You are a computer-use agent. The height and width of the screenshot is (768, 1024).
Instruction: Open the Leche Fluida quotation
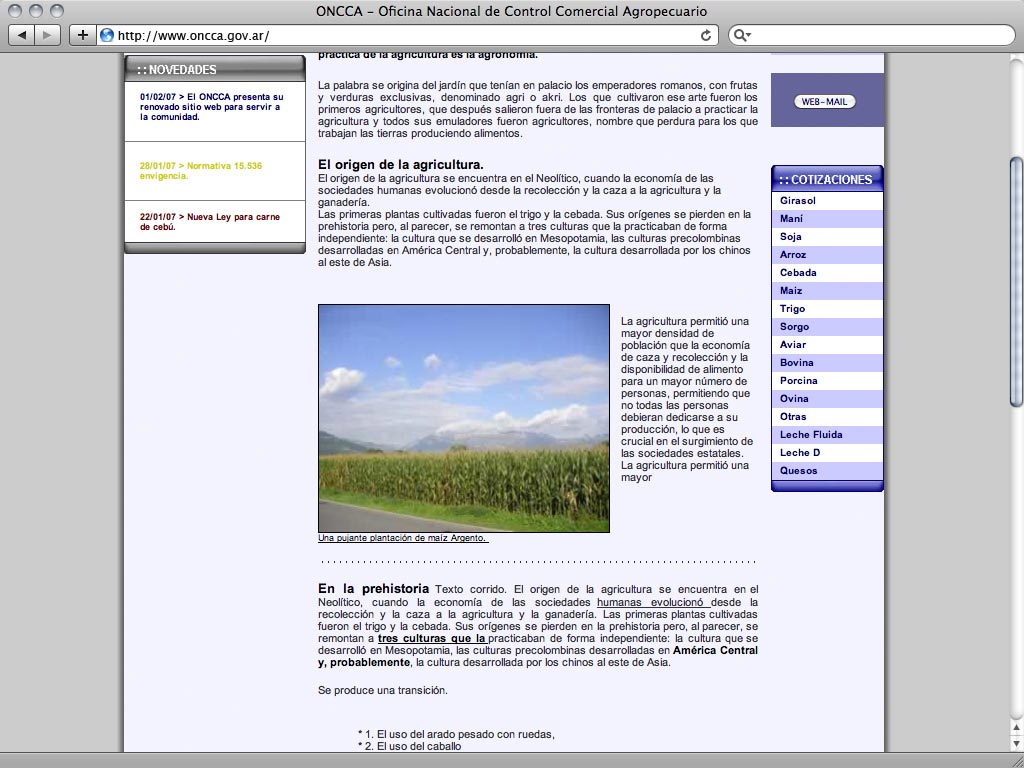point(827,434)
